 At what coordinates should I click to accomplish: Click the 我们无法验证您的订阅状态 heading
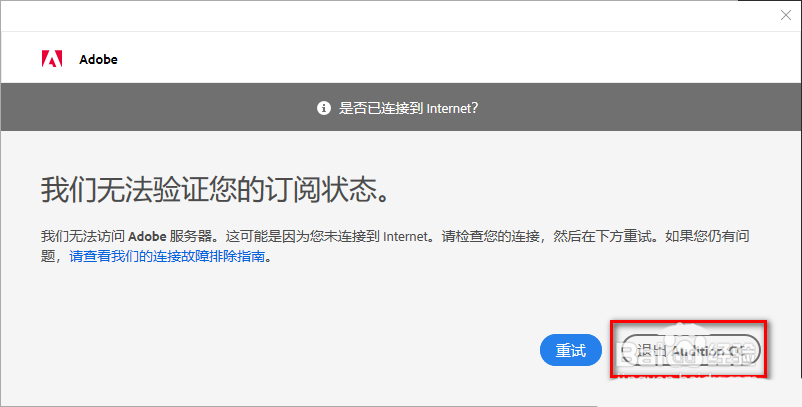(216, 190)
